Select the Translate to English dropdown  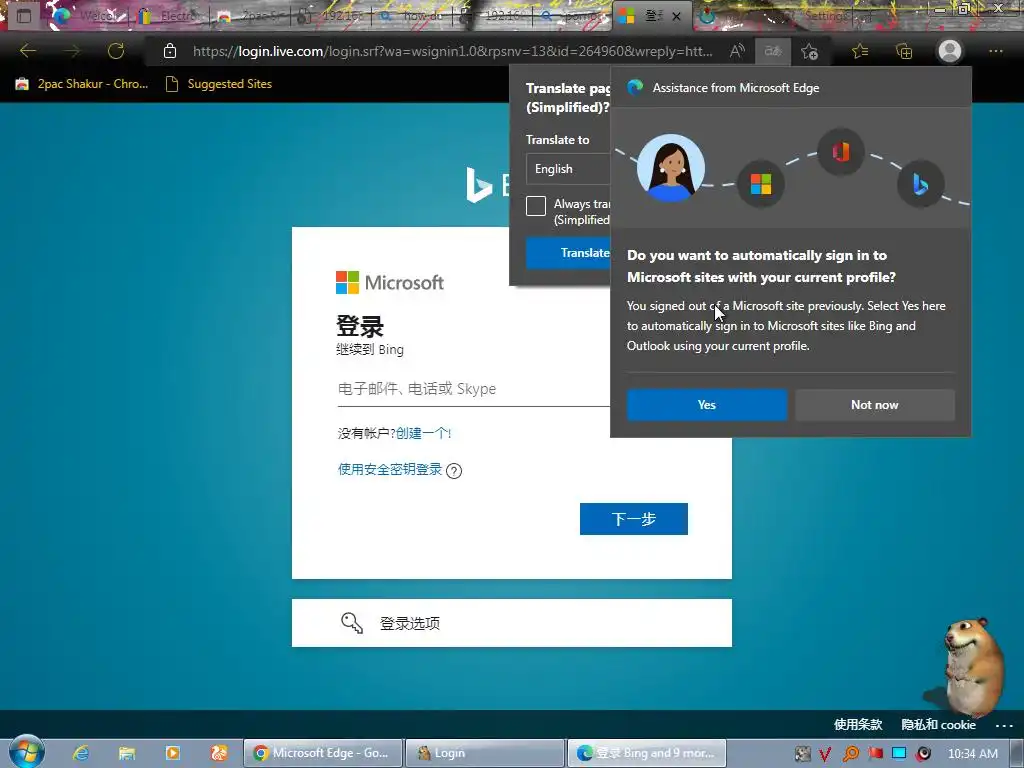tap(568, 169)
